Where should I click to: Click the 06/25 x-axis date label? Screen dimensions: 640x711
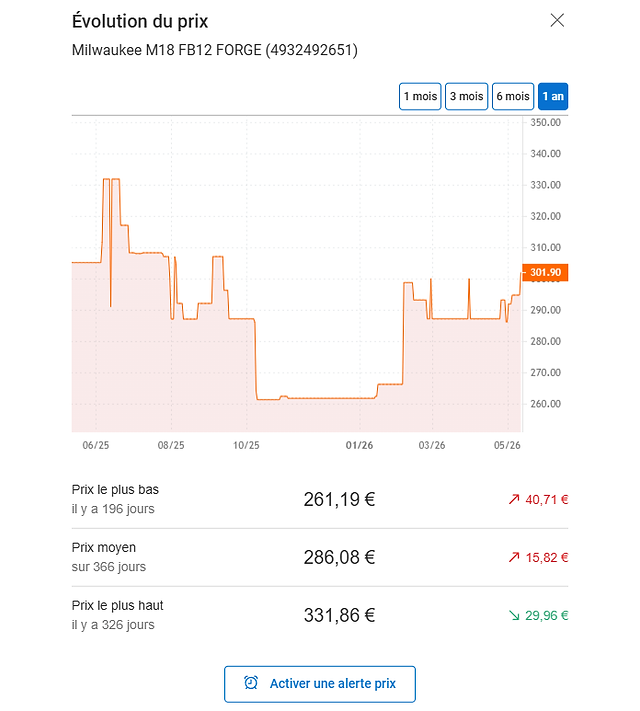coord(96,445)
